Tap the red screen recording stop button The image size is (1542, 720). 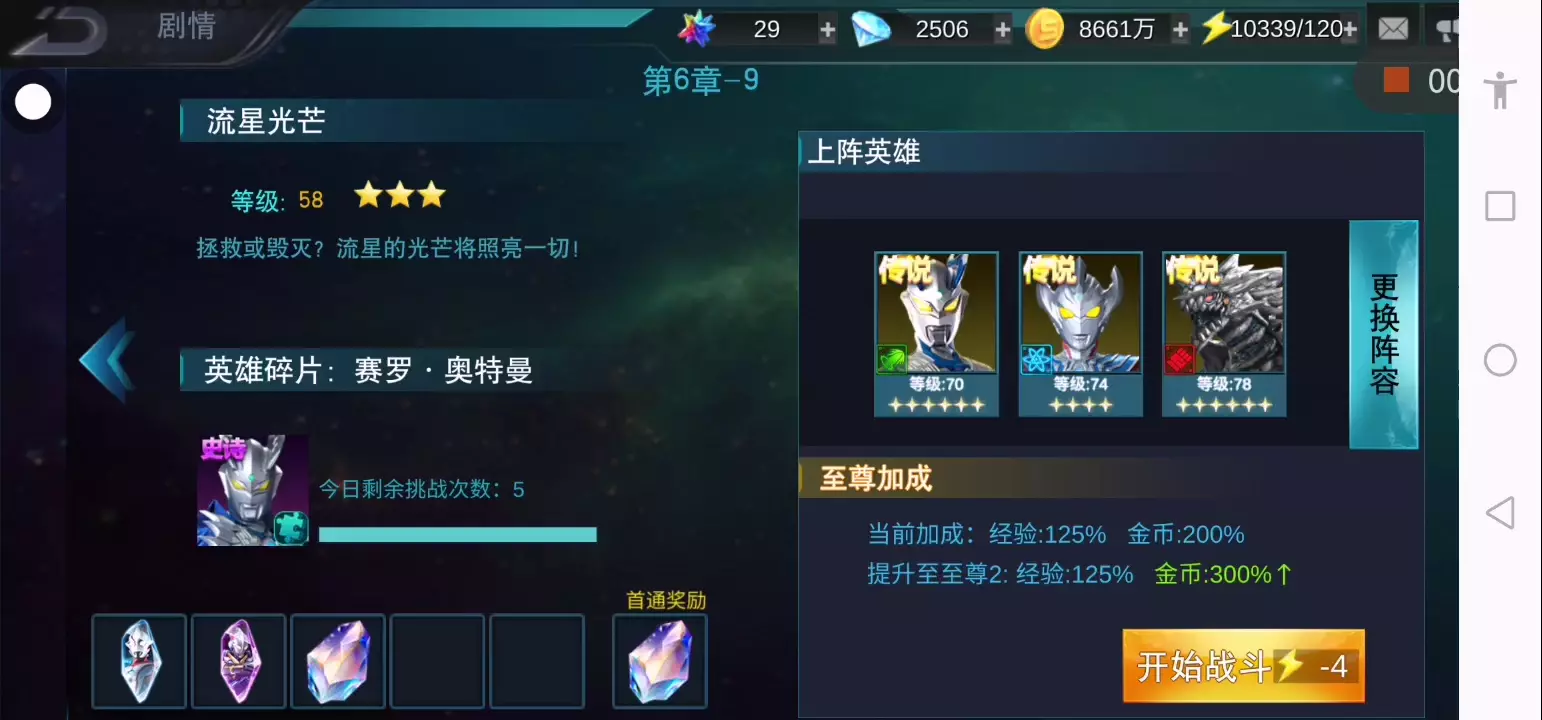point(1396,80)
